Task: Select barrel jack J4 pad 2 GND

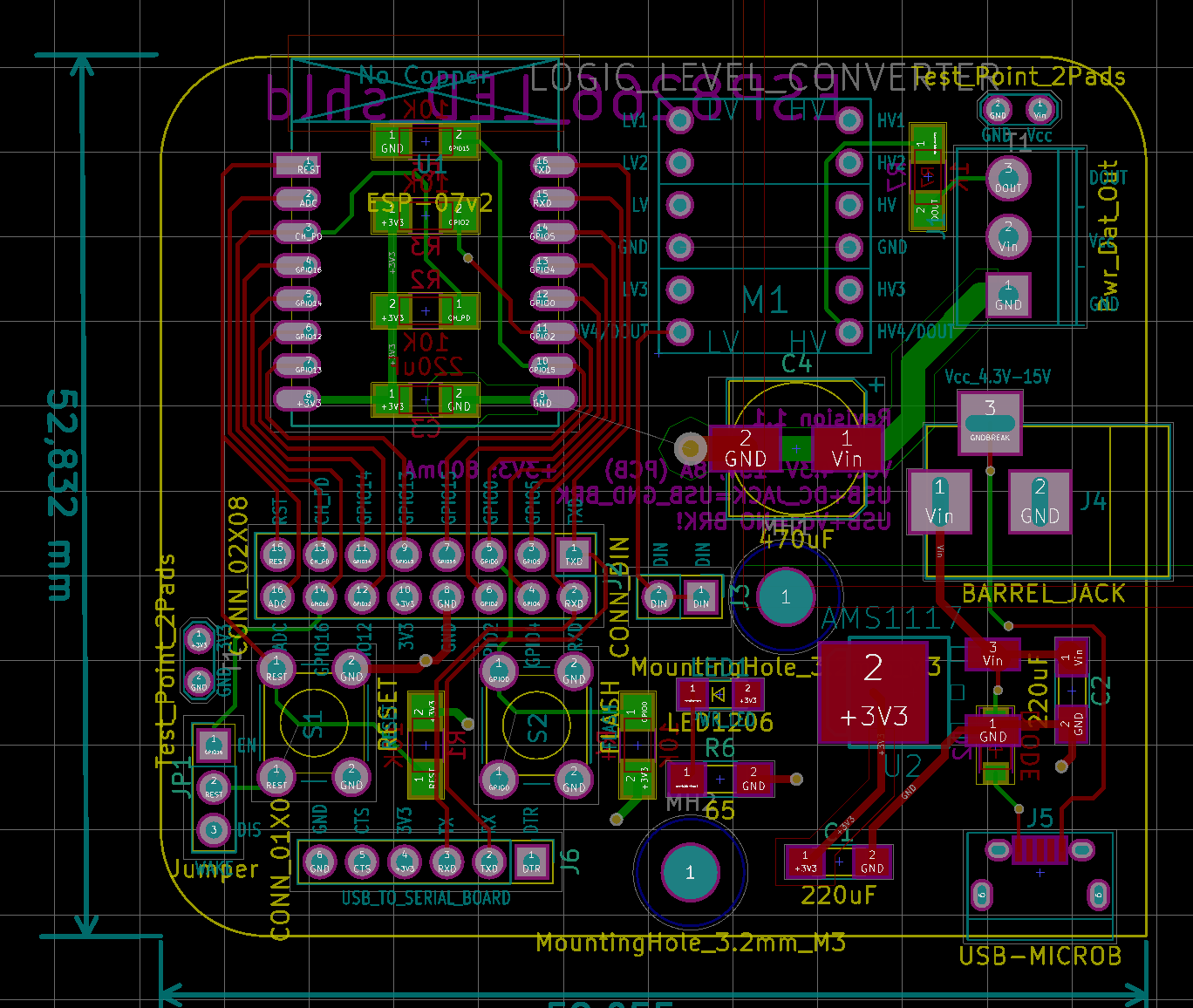Action: pyautogui.click(x=1040, y=502)
